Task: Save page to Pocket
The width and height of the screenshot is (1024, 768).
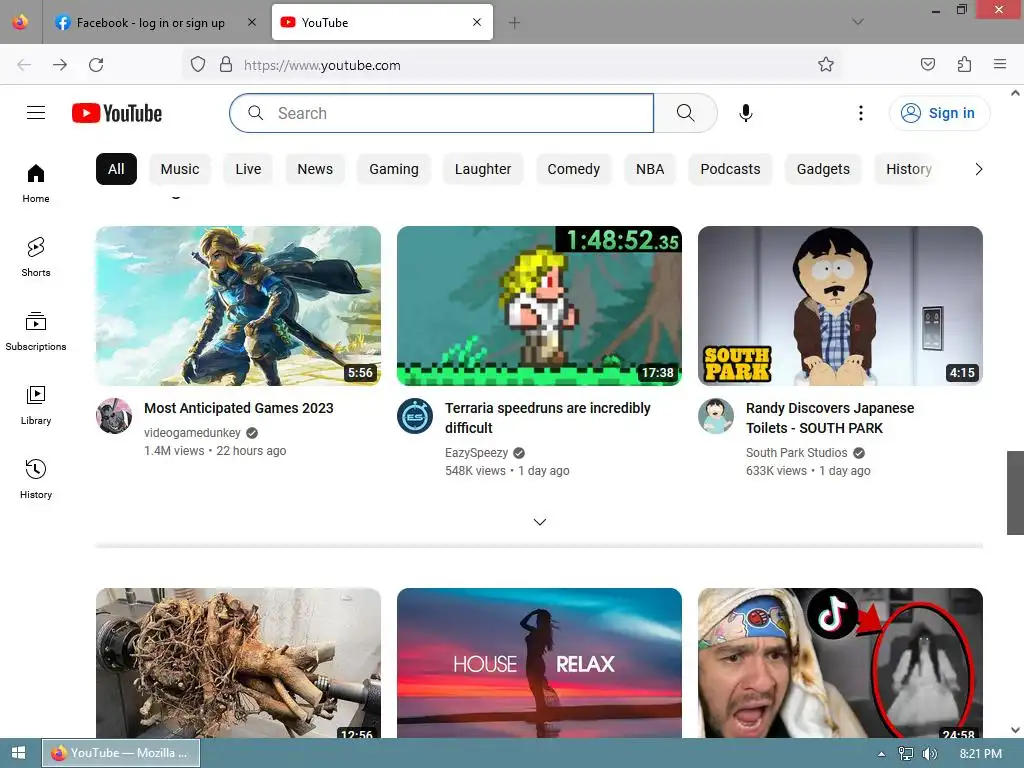Action: pos(928,64)
